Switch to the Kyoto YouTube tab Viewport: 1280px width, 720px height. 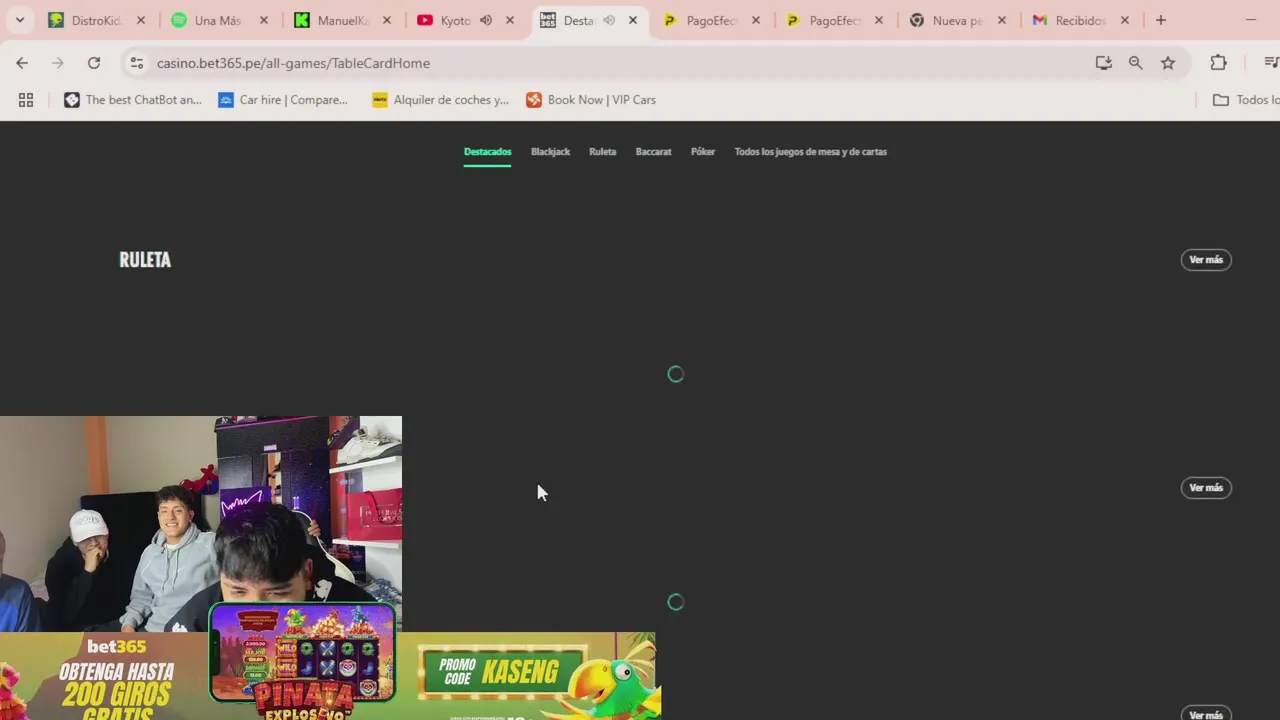pos(456,20)
